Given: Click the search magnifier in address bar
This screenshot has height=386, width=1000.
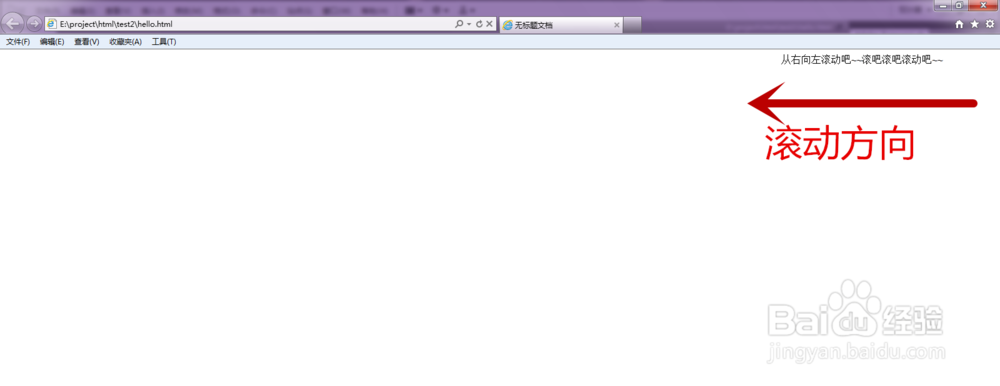Looking at the screenshot, I should (x=459, y=24).
